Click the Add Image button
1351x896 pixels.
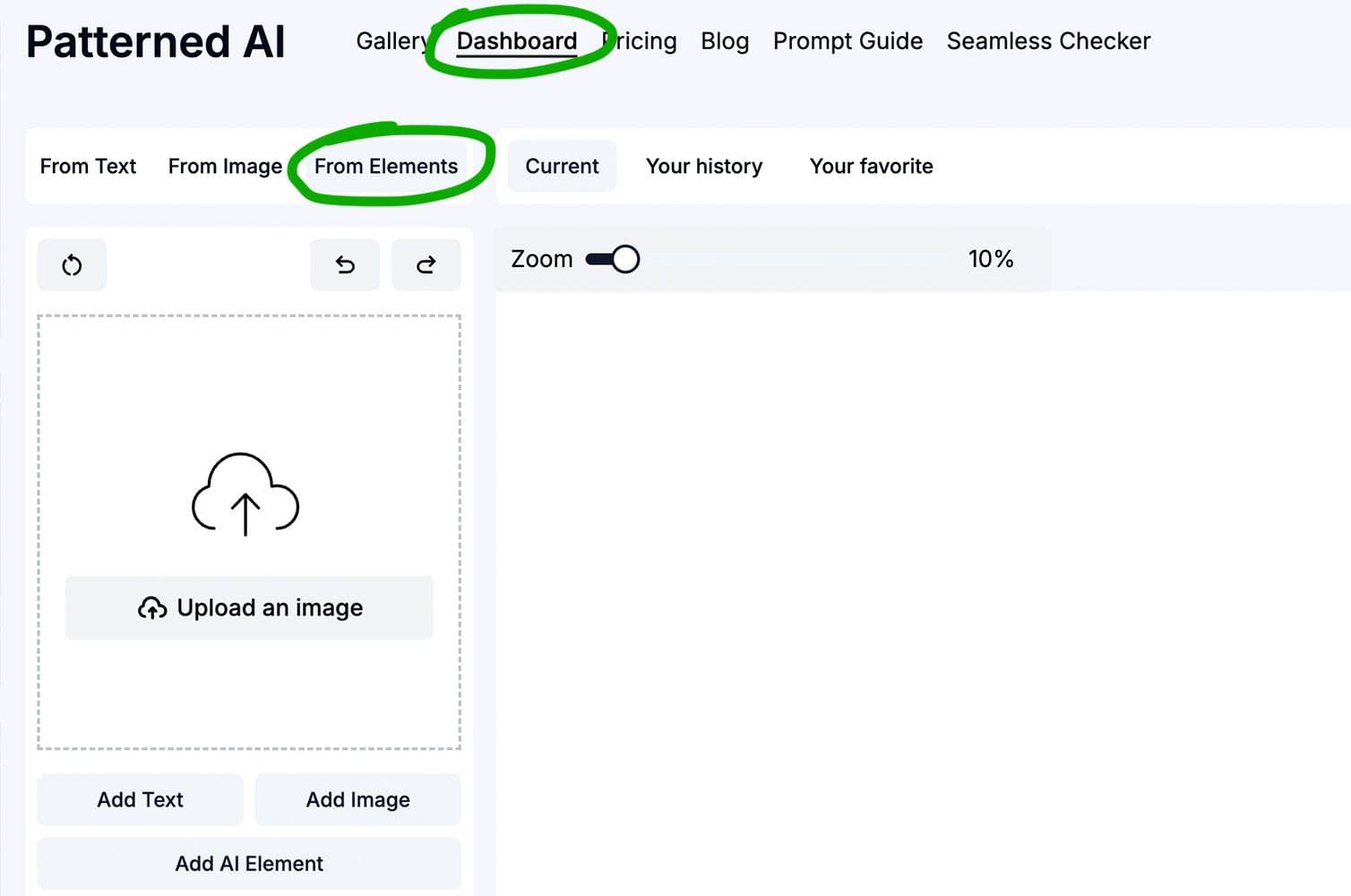click(x=357, y=799)
